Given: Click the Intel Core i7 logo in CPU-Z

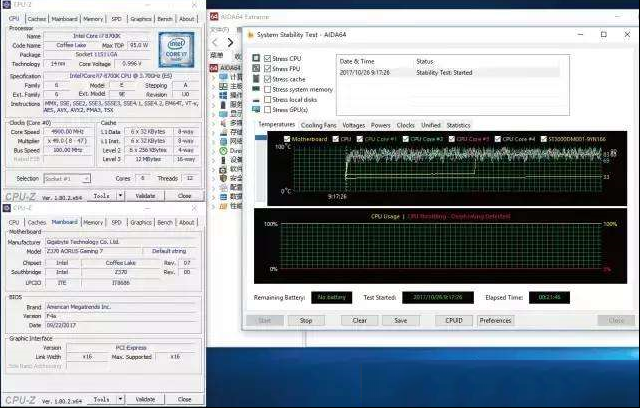Looking at the screenshot, I should (x=176, y=50).
